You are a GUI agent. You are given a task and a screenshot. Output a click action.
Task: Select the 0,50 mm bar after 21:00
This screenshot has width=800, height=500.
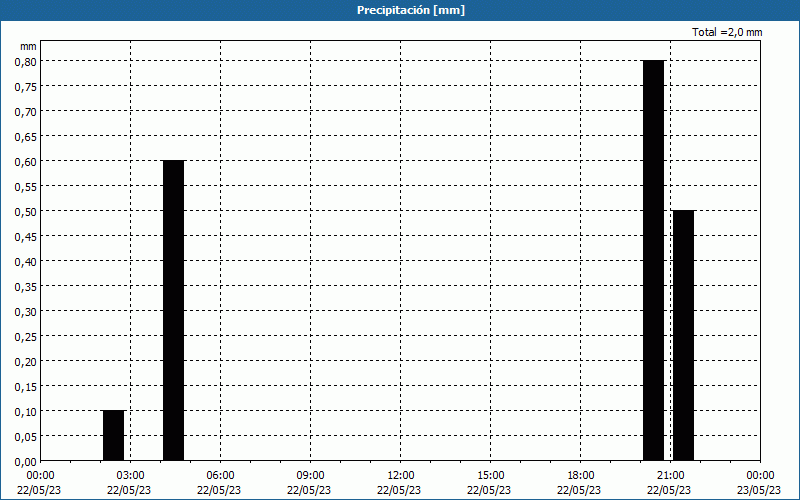coord(684,335)
